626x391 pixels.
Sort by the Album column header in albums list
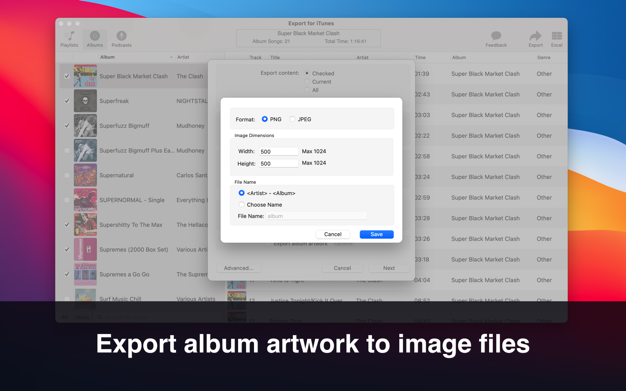coord(107,57)
